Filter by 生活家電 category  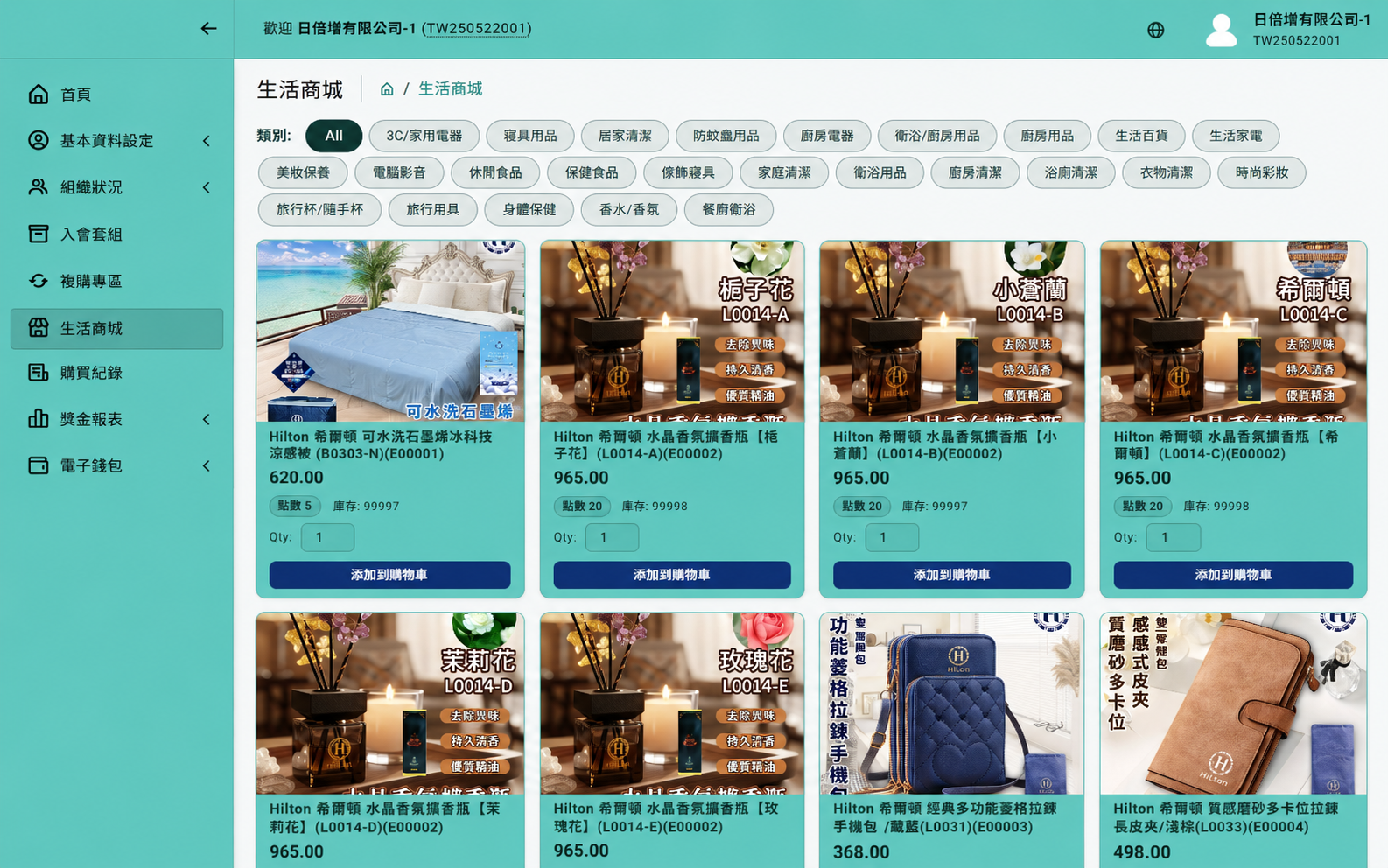click(x=1236, y=136)
